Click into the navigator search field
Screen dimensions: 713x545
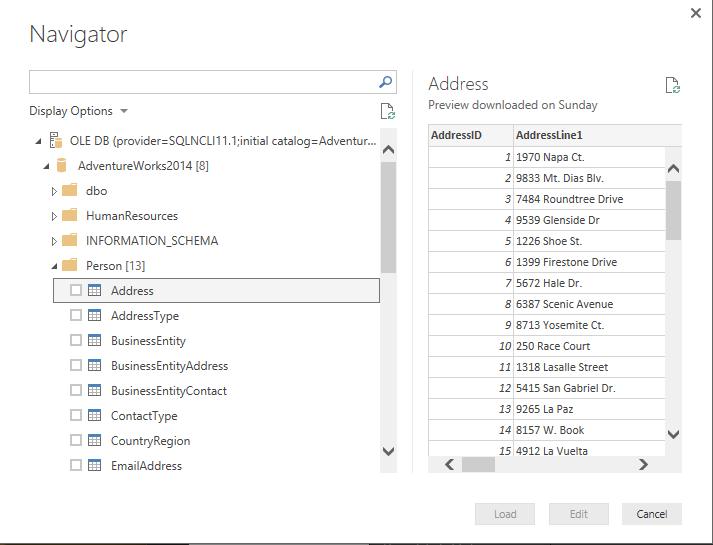point(204,82)
